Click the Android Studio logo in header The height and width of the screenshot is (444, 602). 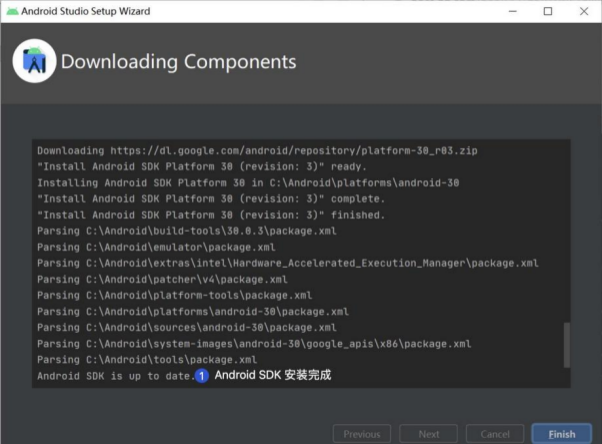[x=34, y=62]
